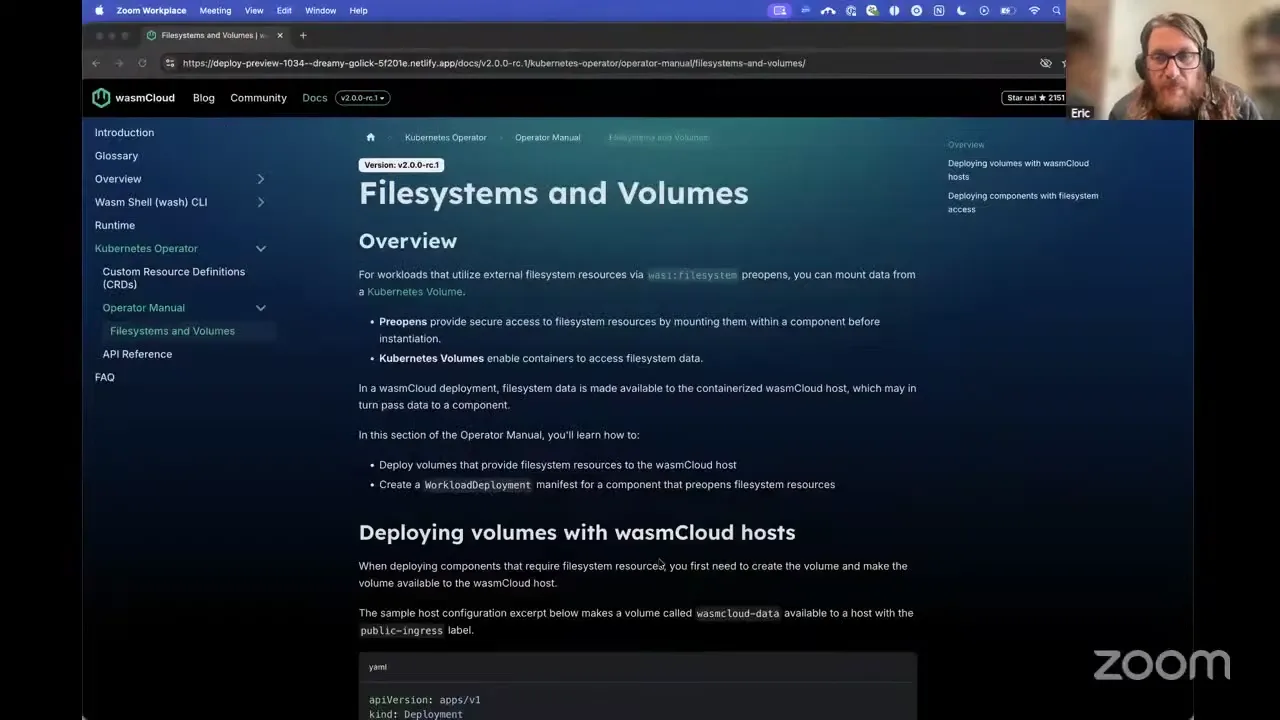Open the Community navbar link
Image resolution: width=1280 pixels, height=720 pixels.
coord(258,98)
